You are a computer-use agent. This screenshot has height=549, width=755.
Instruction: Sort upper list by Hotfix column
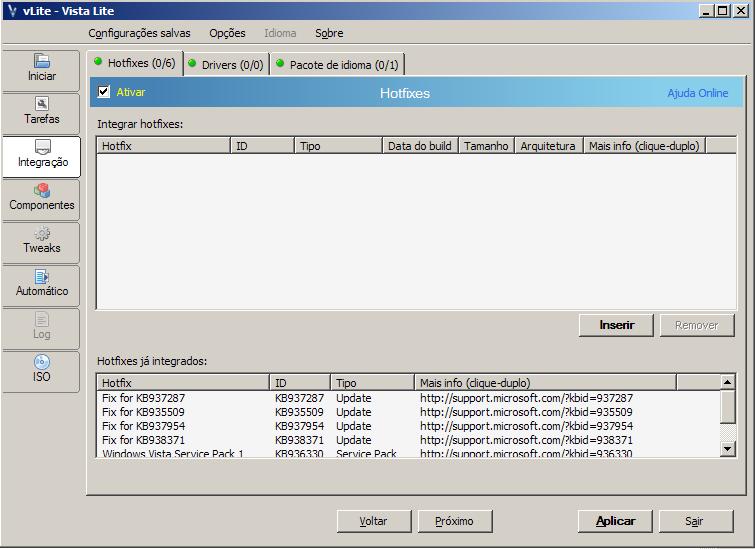[x=164, y=146]
